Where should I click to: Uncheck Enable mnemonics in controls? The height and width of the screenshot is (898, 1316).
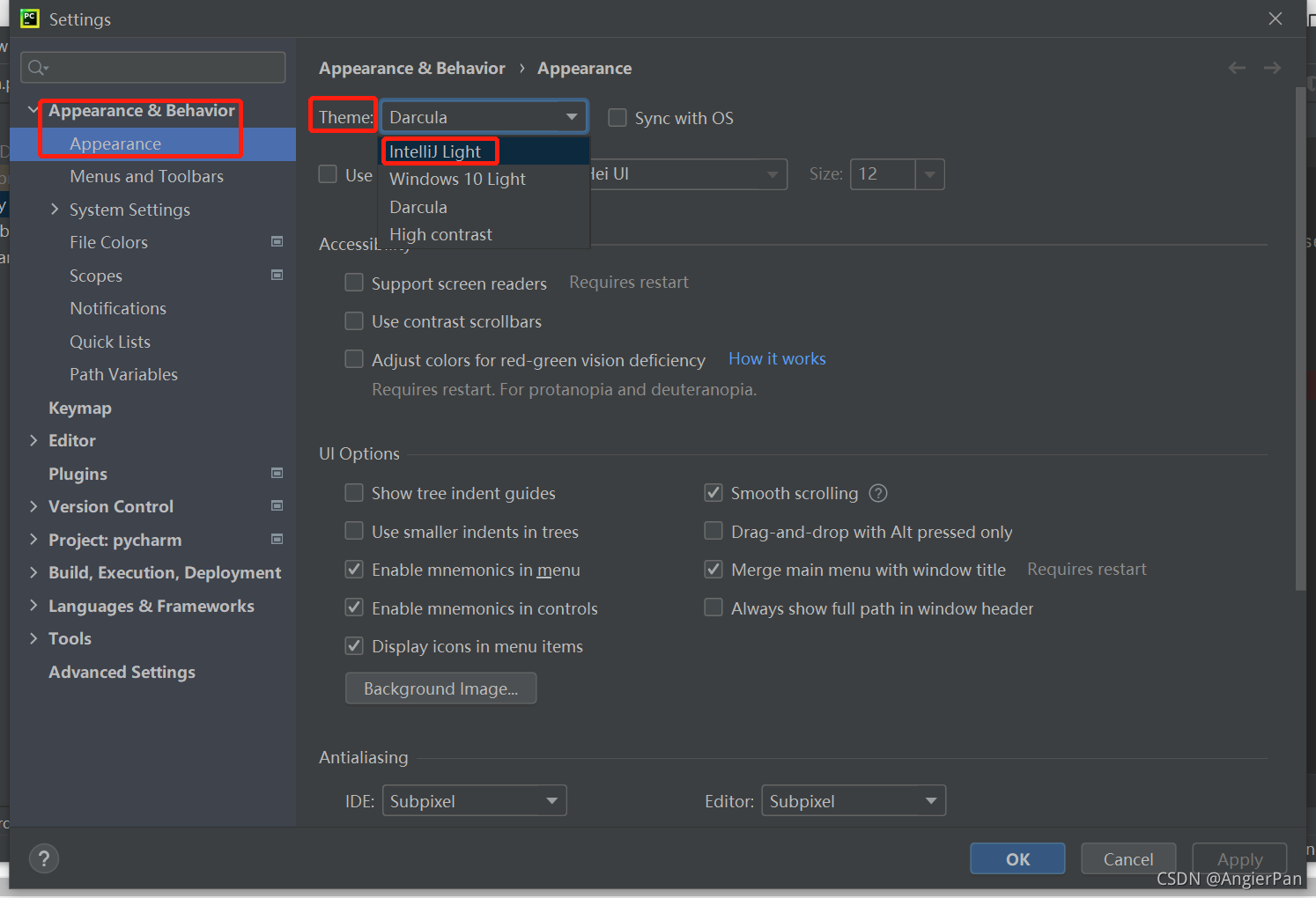[354, 607]
